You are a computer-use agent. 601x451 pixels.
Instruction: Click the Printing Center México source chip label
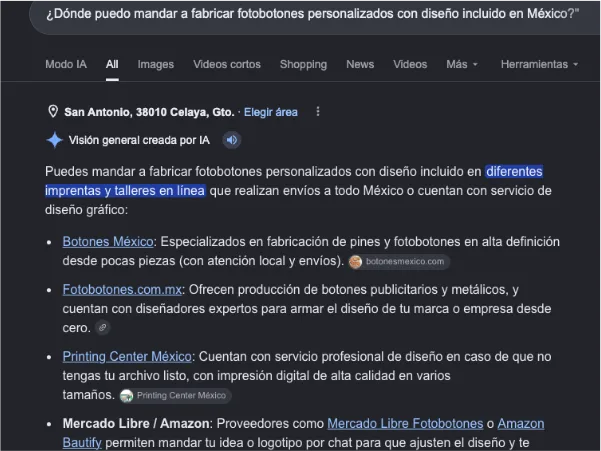(x=181, y=395)
